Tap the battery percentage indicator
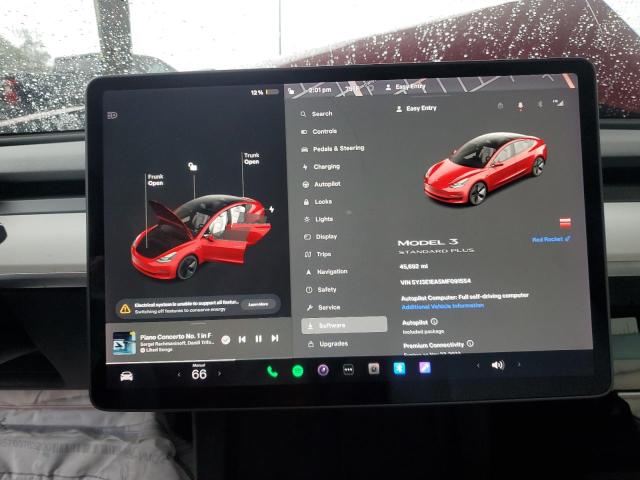 tap(264, 93)
